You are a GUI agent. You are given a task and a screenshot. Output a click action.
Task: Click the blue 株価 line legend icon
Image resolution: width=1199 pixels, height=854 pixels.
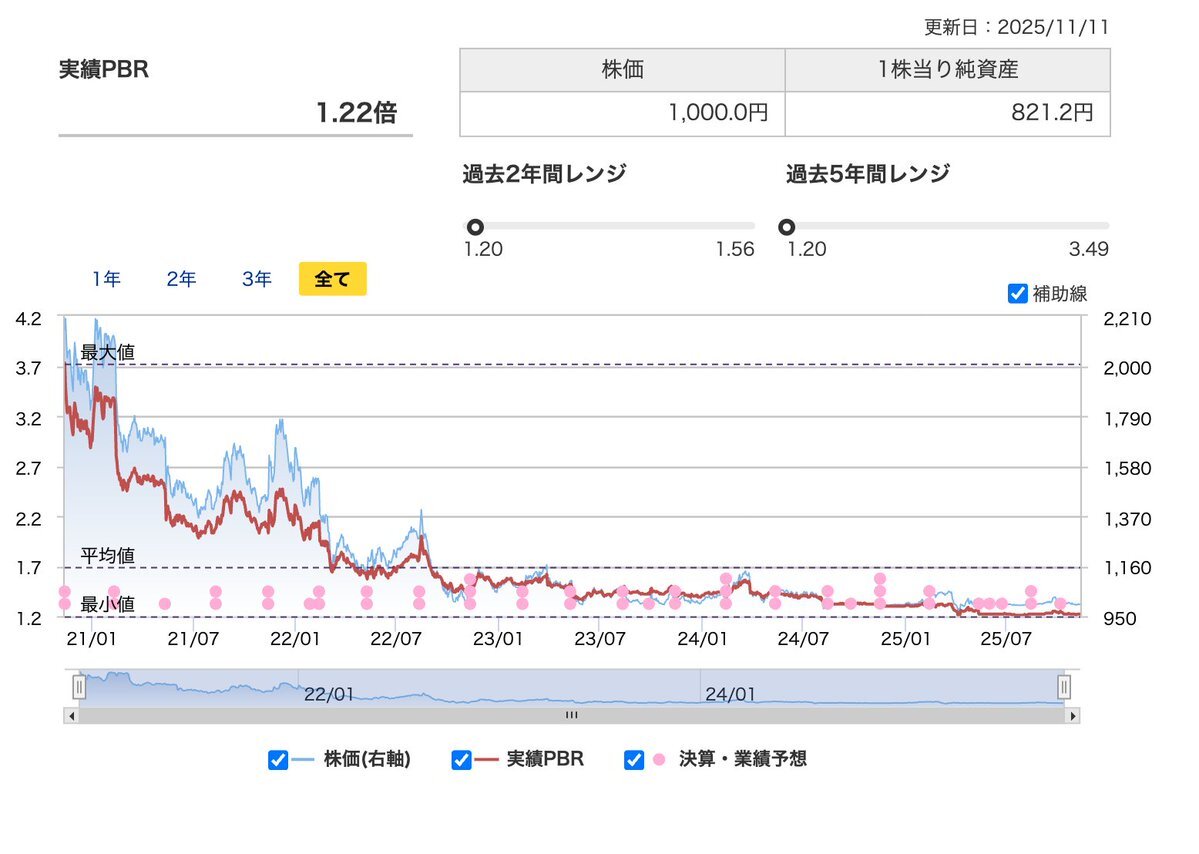pyautogui.click(x=303, y=760)
